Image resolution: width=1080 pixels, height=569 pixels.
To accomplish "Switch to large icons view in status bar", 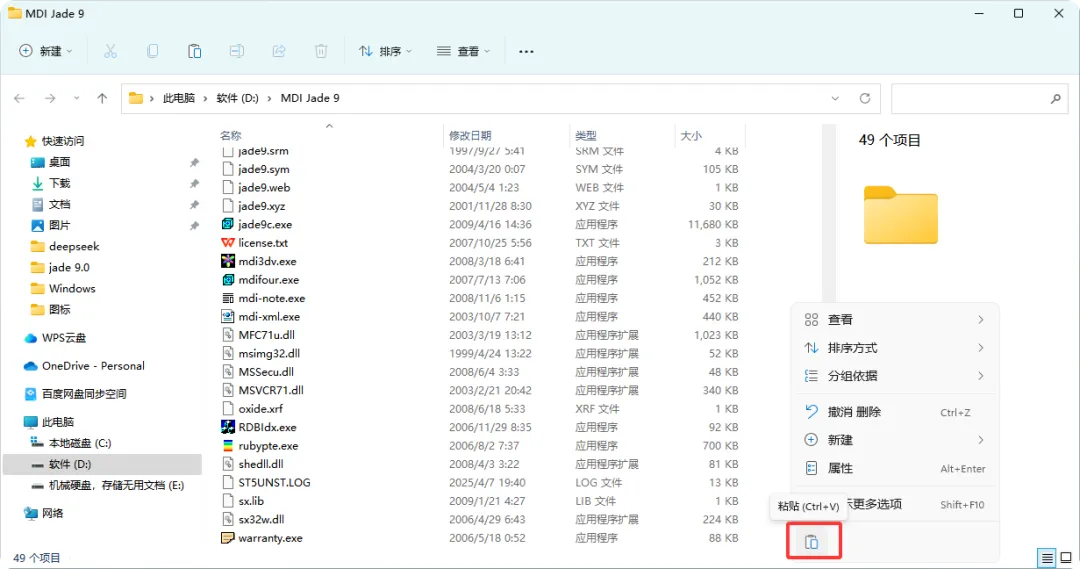I will point(1066,557).
